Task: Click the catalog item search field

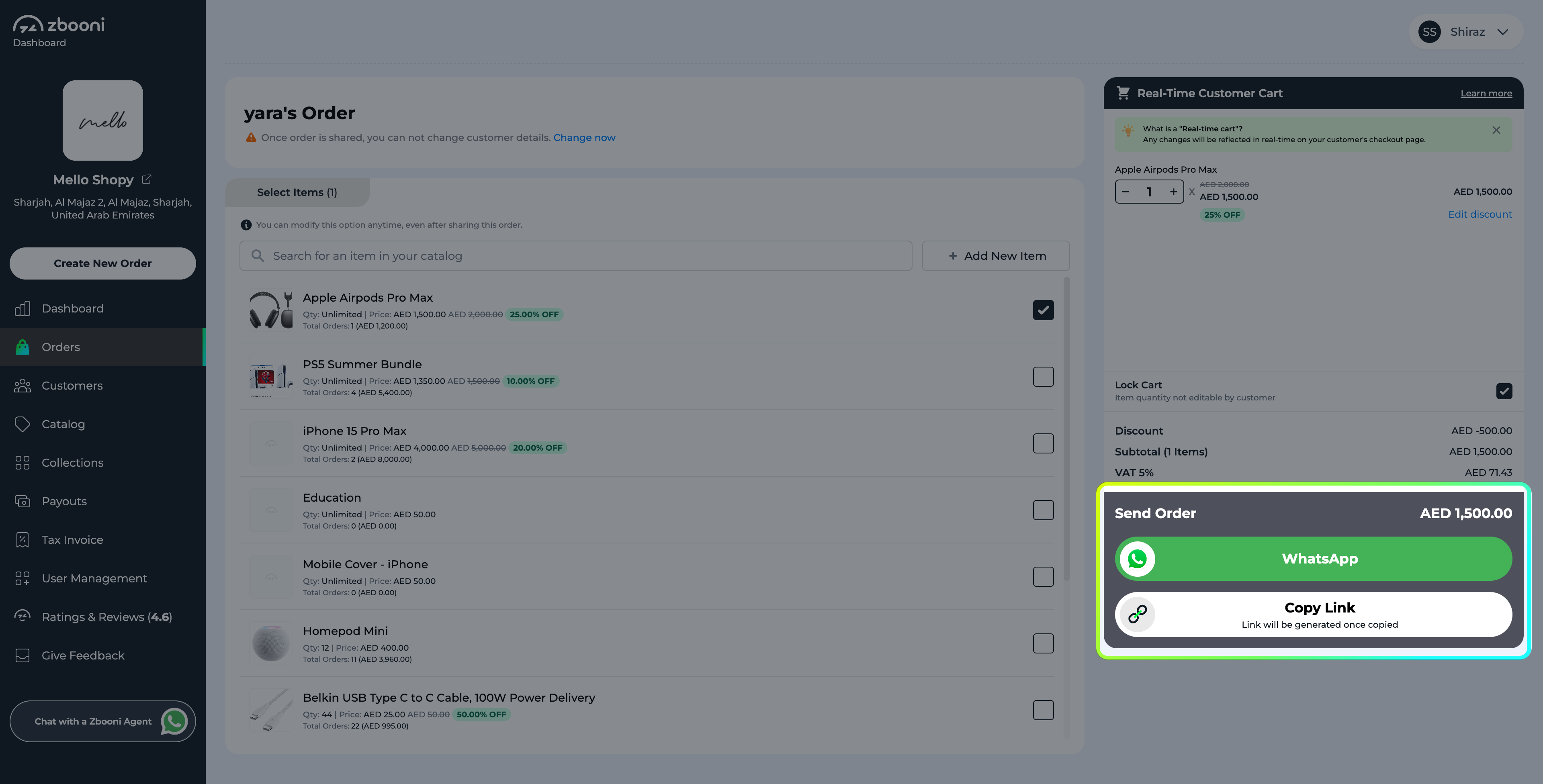Action: coord(575,256)
